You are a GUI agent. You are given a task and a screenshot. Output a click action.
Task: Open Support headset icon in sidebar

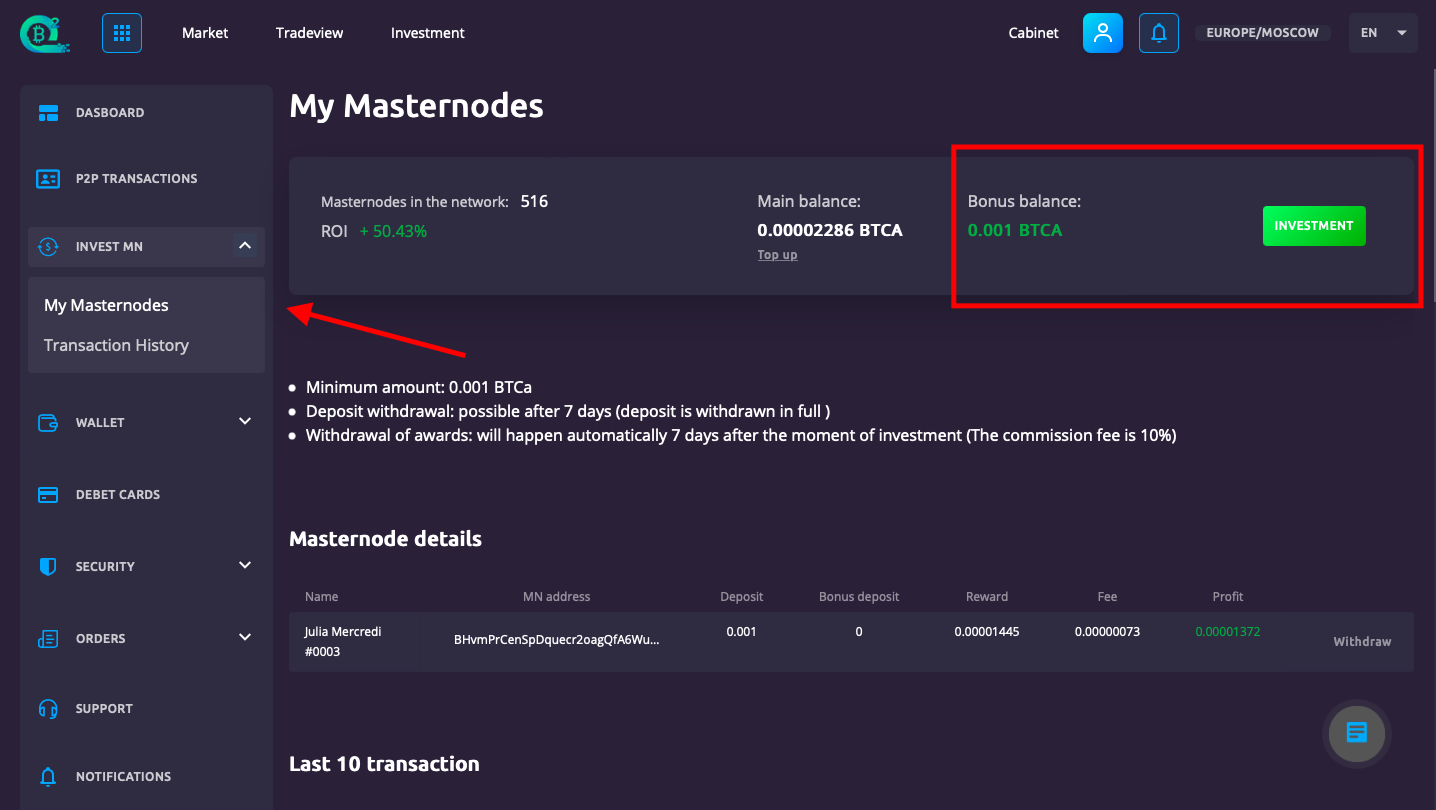point(48,709)
